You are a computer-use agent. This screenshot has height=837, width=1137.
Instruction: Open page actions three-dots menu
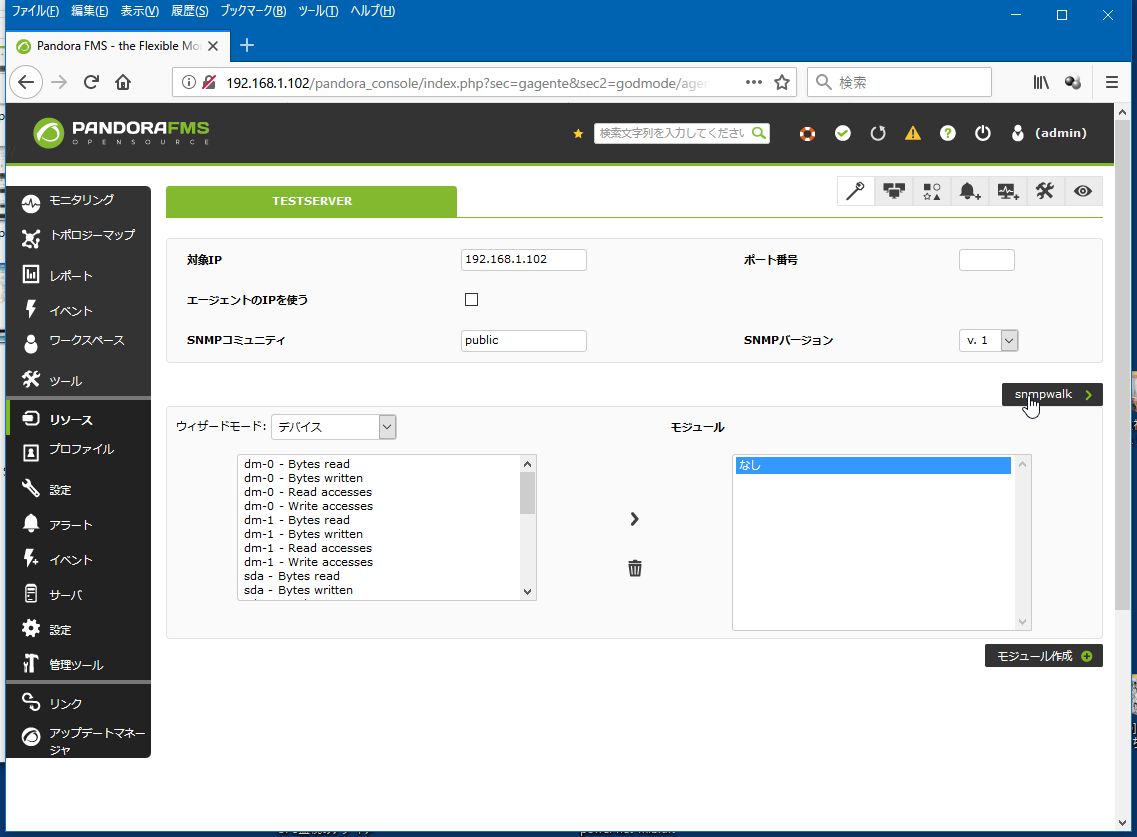click(x=754, y=83)
